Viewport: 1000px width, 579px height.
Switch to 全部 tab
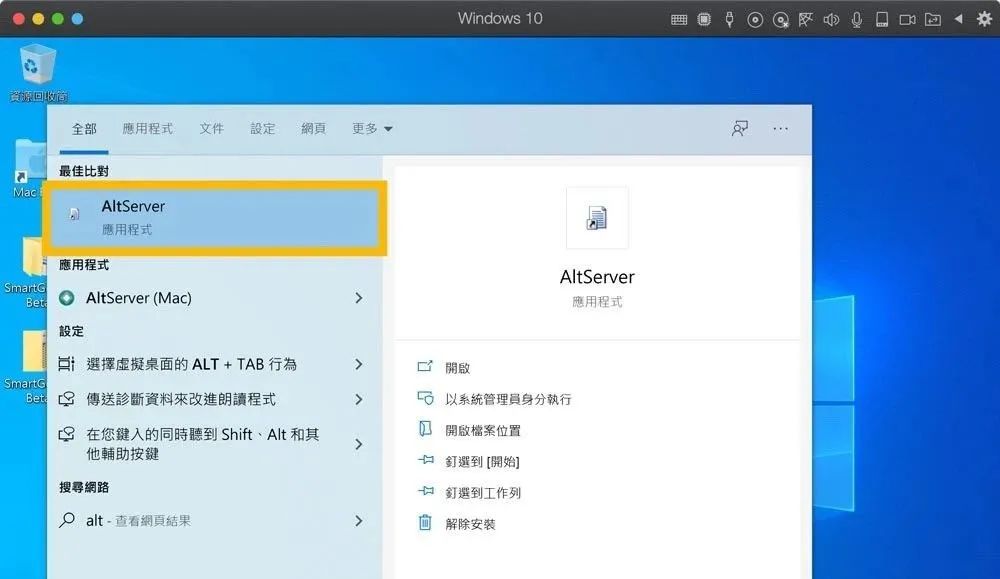(x=84, y=129)
